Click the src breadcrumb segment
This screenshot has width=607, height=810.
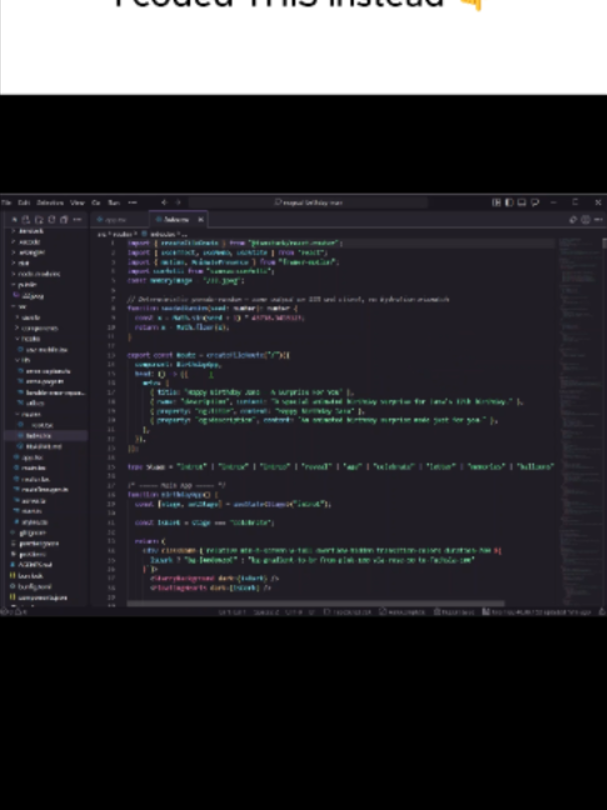(101, 234)
